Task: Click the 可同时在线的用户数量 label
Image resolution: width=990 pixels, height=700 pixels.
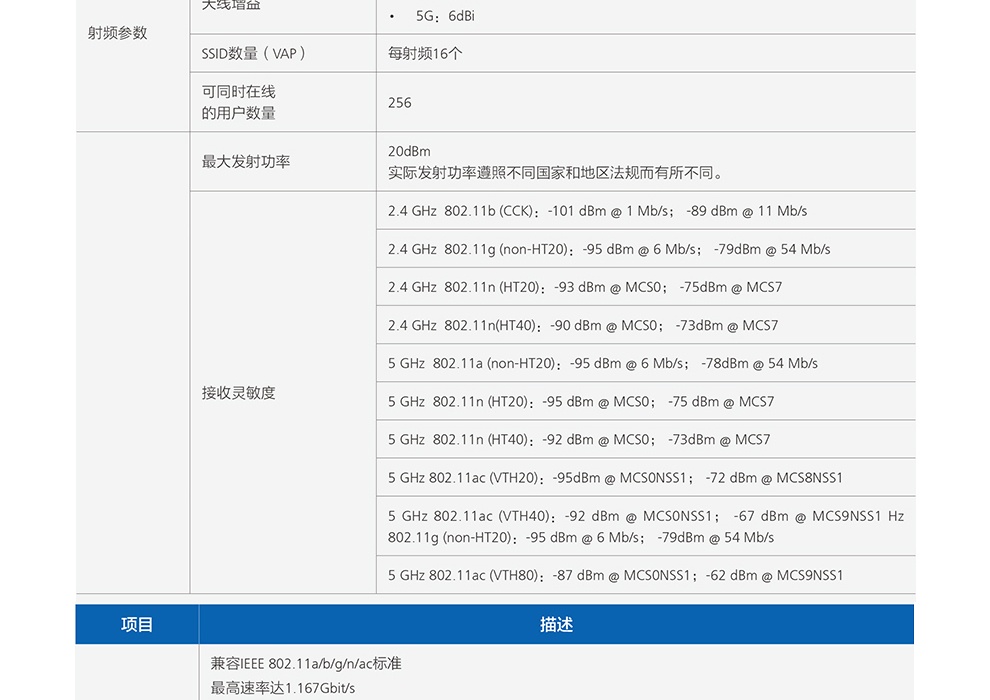Action: tap(239, 102)
